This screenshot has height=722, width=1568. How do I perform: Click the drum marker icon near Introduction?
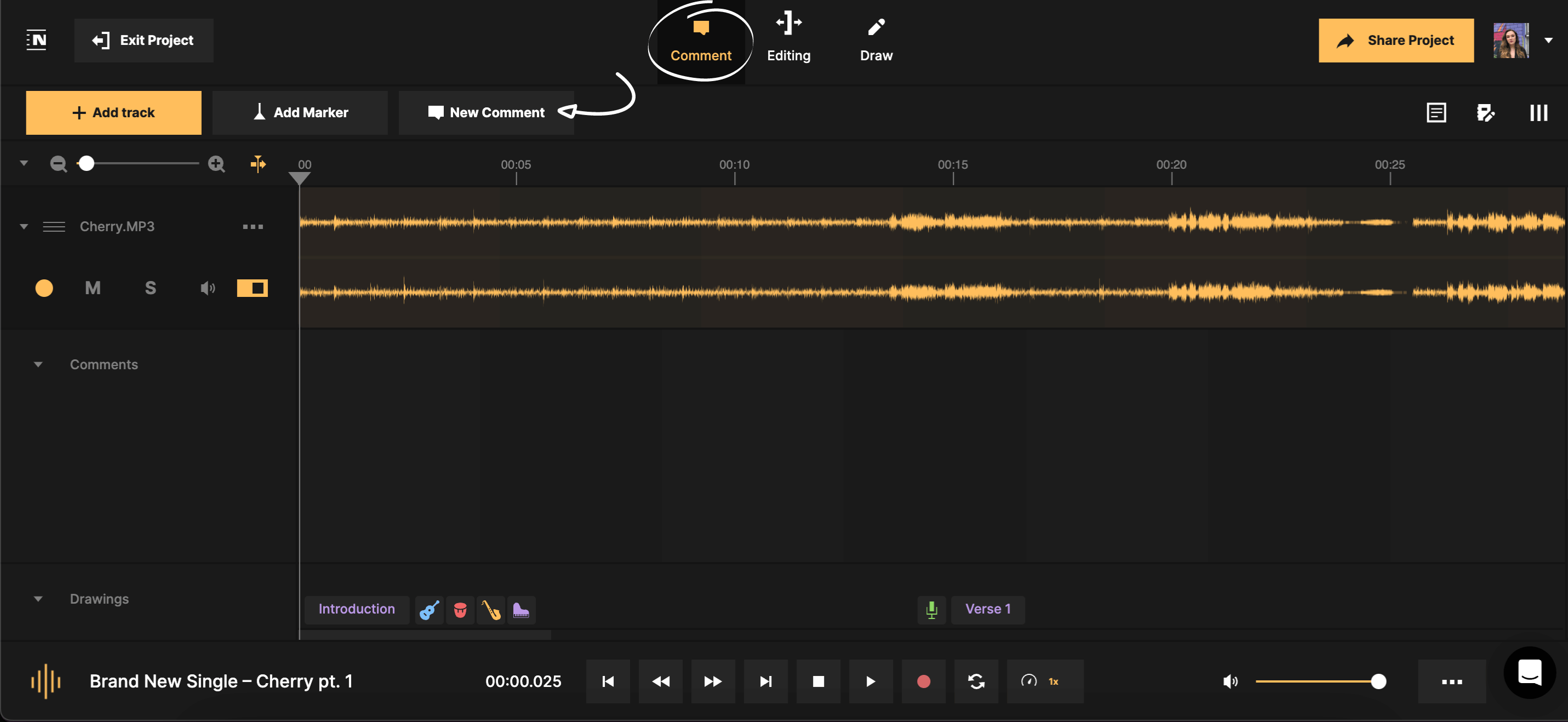[460, 609]
